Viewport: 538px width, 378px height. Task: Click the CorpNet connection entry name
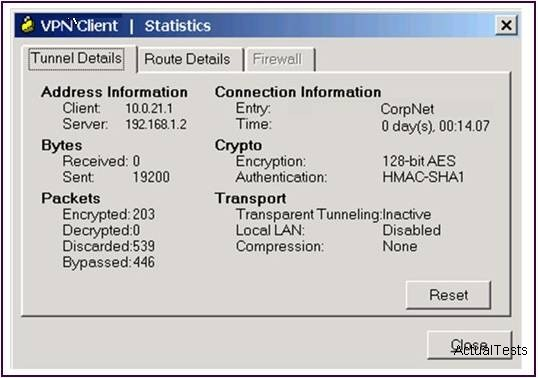[x=407, y=109]
